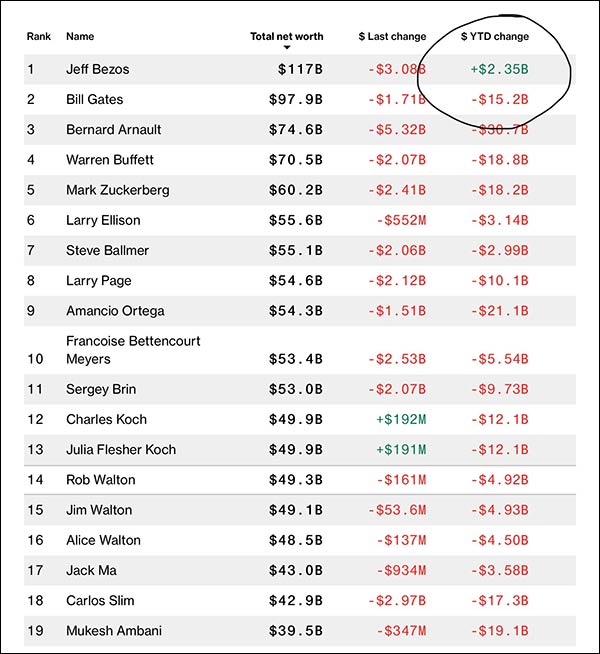Open Julia Flesher Koch's entry
This screenshot has height=654, width=600.
(x=121, y=450)
